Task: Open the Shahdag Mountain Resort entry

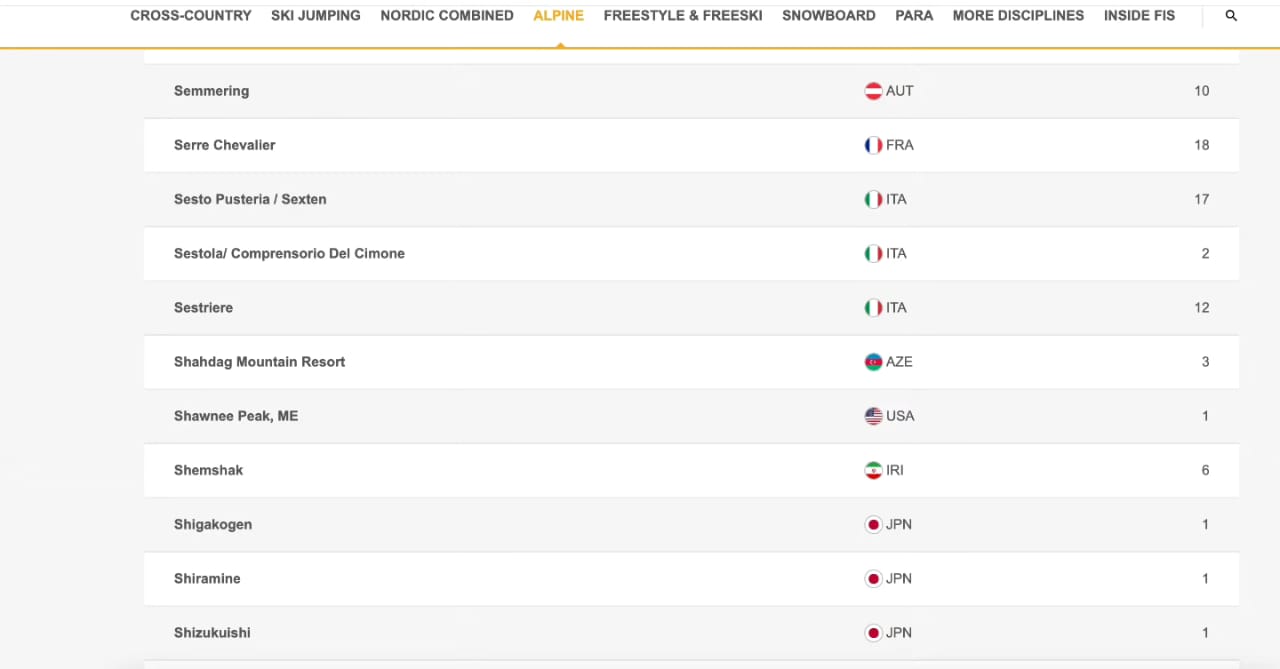Action: pyautogui.click(x=259, y=362)
